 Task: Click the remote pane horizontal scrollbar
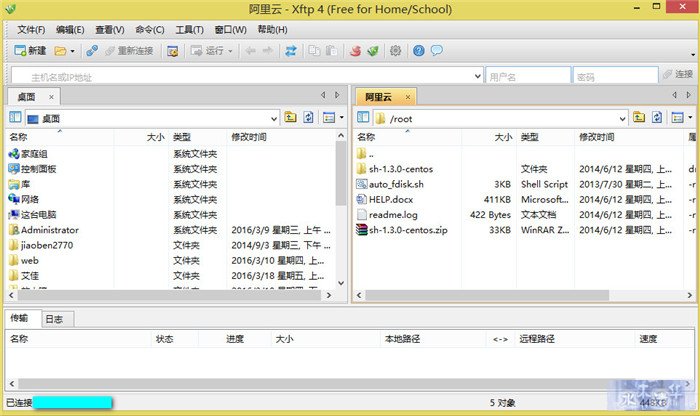[x=487, y=295]
